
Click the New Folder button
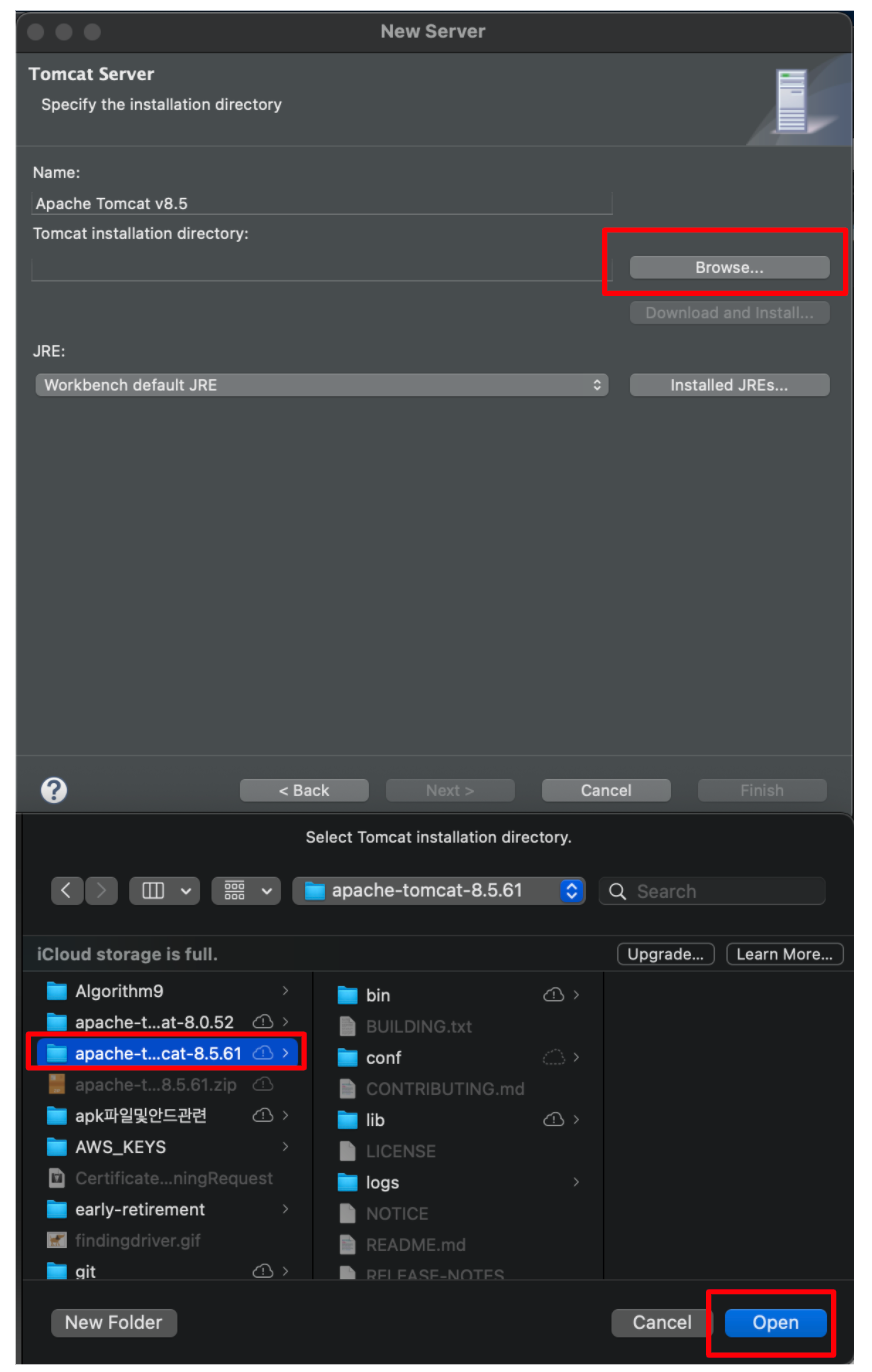[114, 1322]
